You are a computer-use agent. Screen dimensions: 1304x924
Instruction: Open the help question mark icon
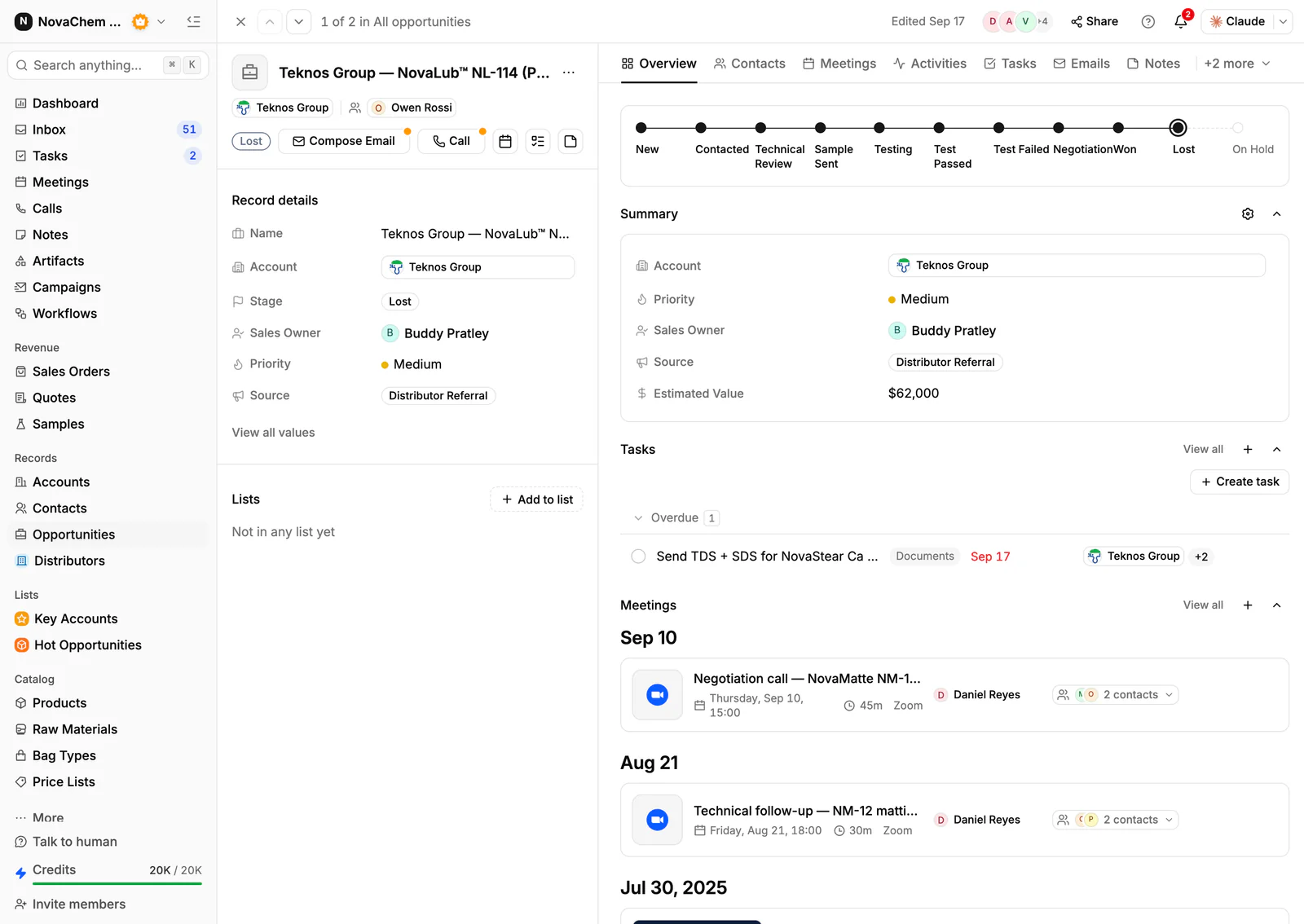click(x=1148, y=22)
